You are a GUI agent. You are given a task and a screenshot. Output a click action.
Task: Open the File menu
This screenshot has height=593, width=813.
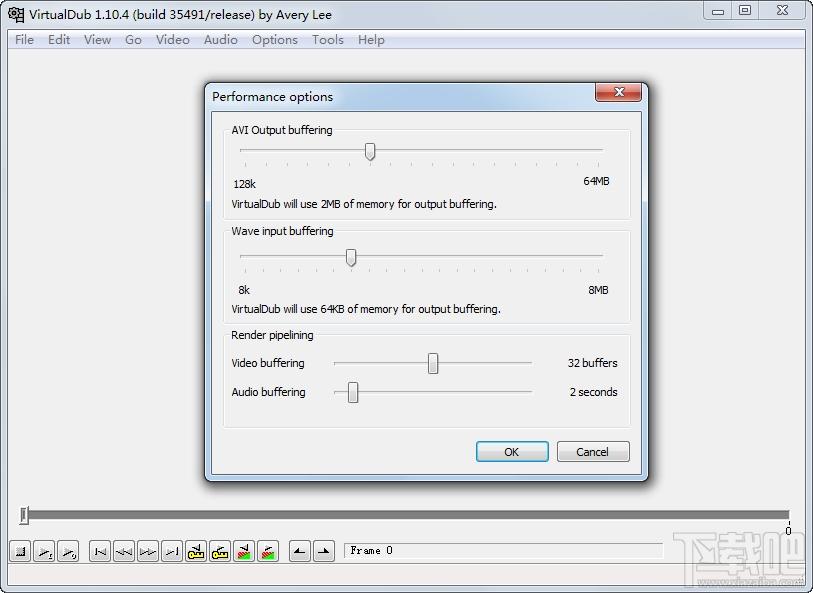click(x=24, y=40)
